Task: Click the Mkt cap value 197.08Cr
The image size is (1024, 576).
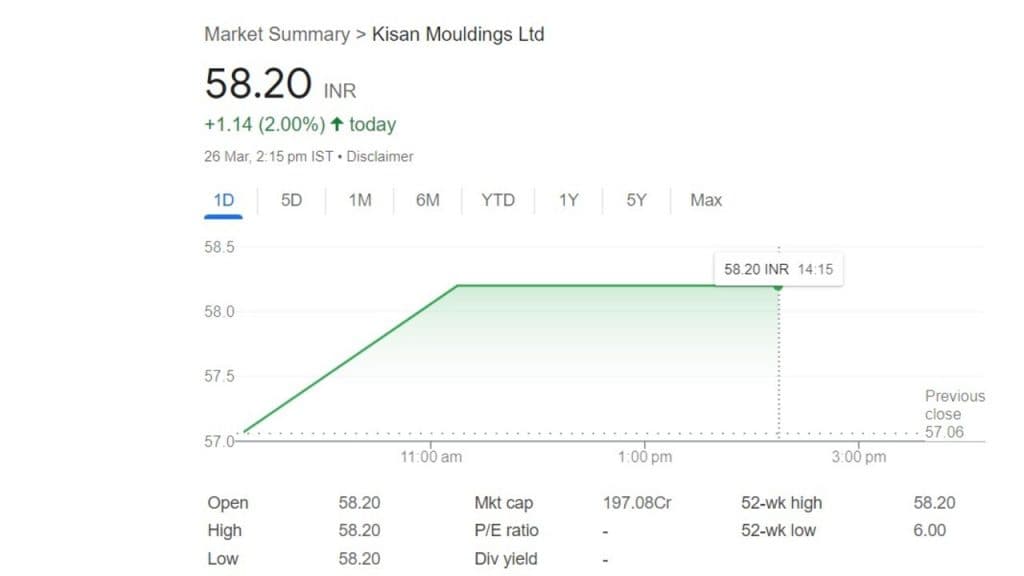Action: pyautogui.click(x=637, y=503)
